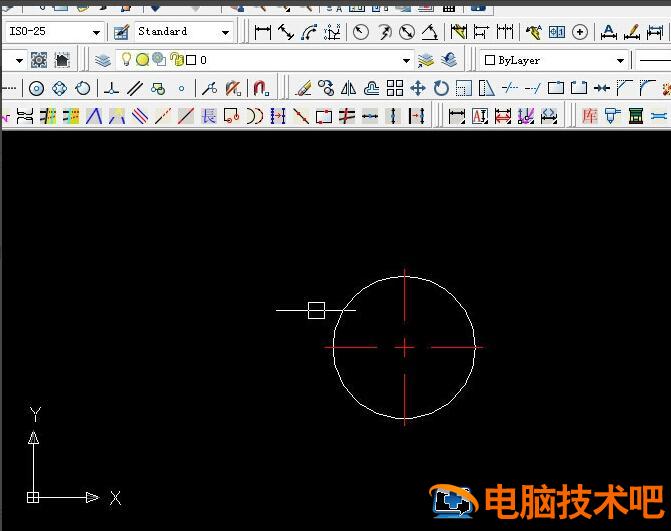Viewport: 671px width, 531px height.
Task: Select the Stretch tool
Action: (487, 89)
